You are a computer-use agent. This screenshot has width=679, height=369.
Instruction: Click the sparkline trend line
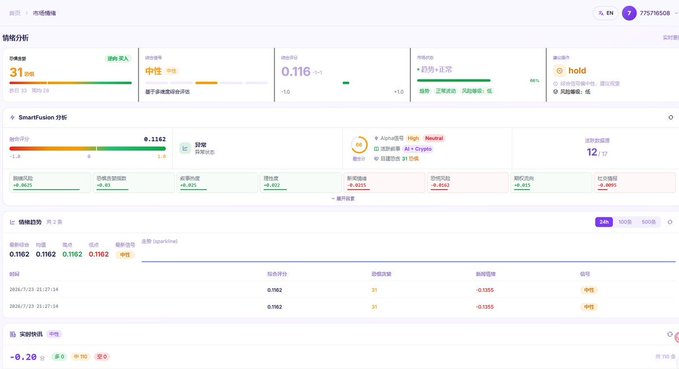coord(408,262)
